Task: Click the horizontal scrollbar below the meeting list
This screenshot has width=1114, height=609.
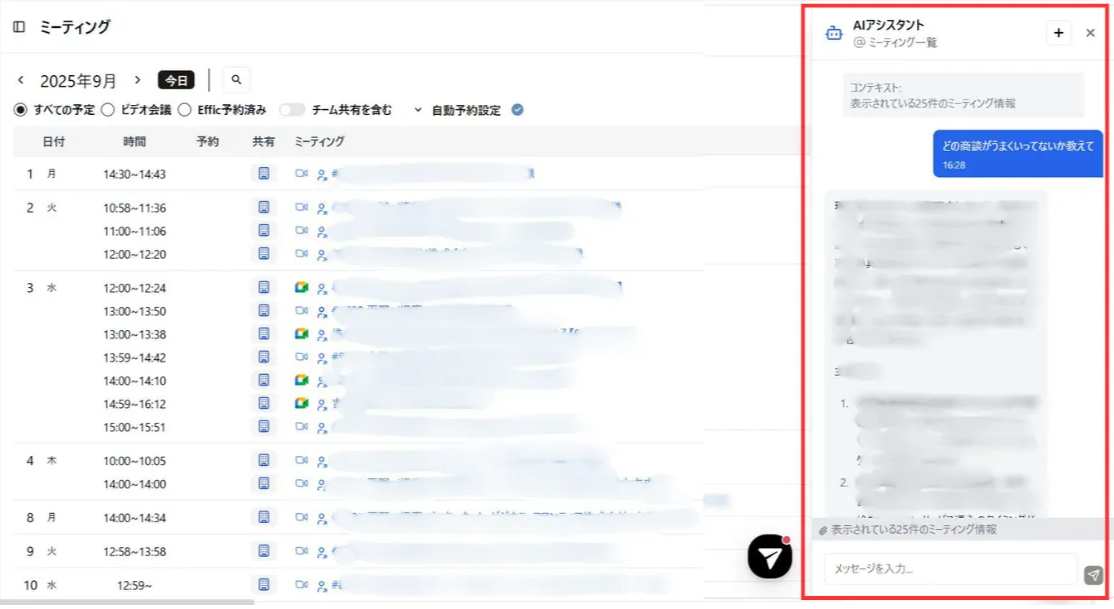Action: (127, 602)
